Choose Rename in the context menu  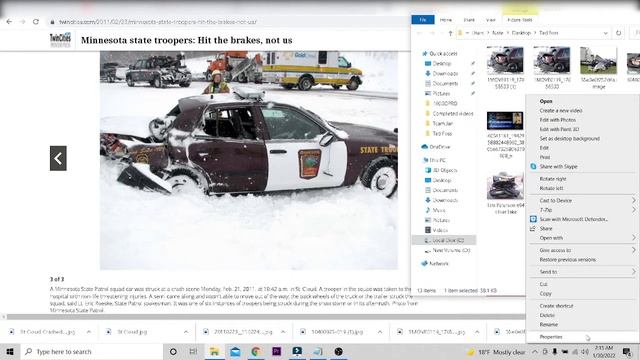pos(549,324)
